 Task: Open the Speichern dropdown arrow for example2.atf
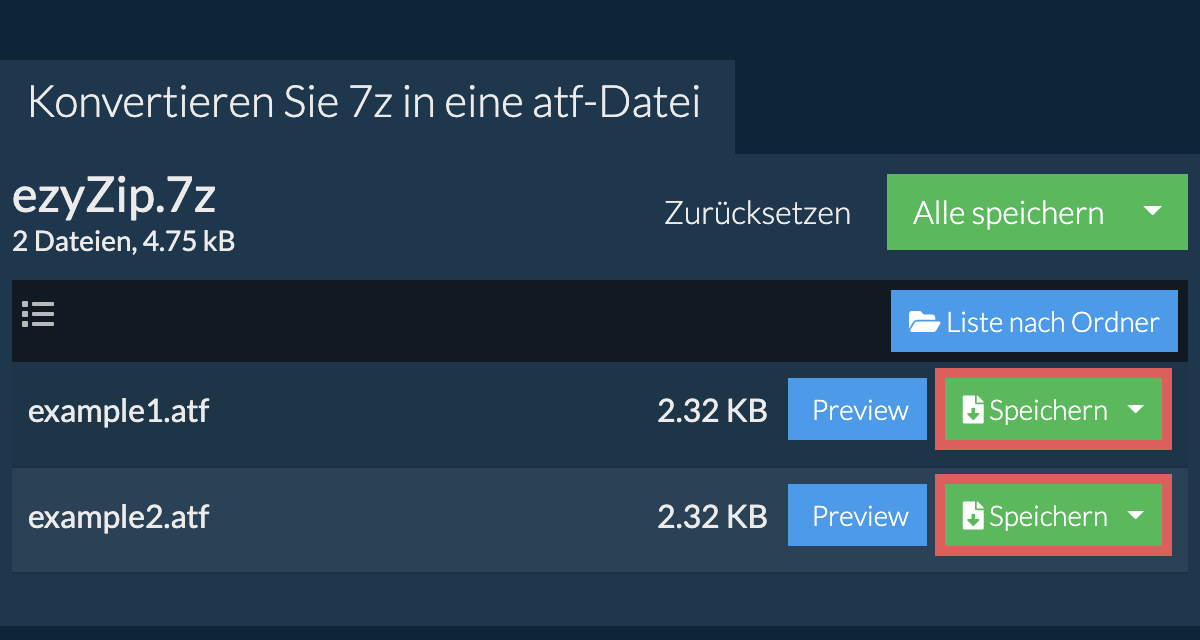1136,516
